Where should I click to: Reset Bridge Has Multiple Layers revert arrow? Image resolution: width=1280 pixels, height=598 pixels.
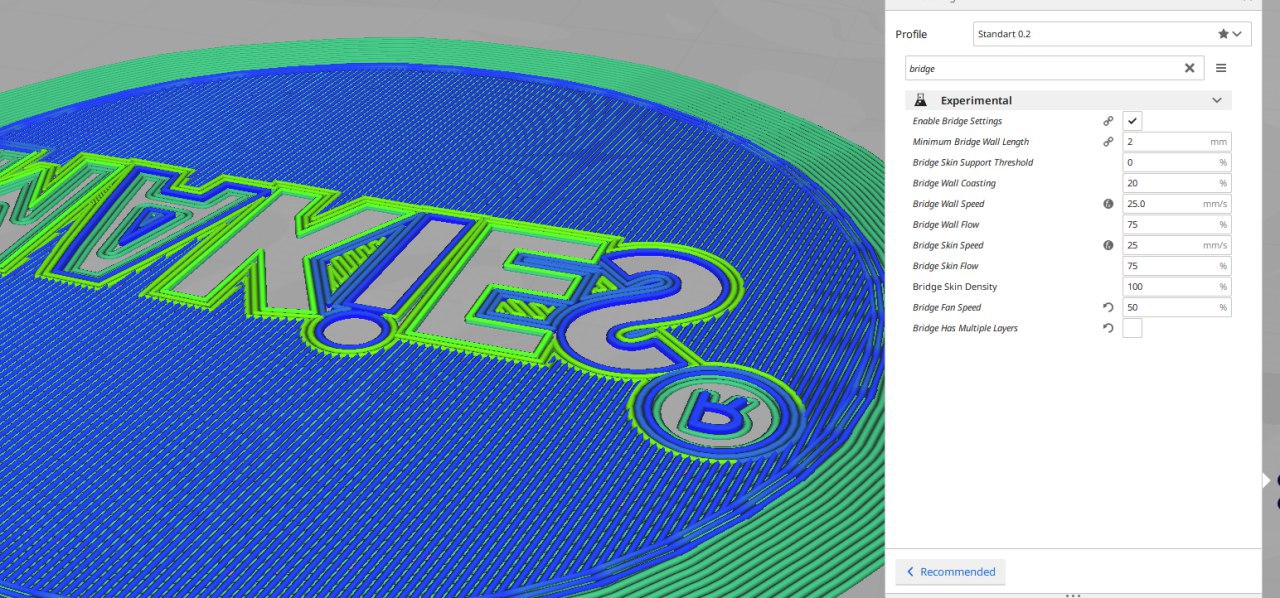click(1108, 328)
